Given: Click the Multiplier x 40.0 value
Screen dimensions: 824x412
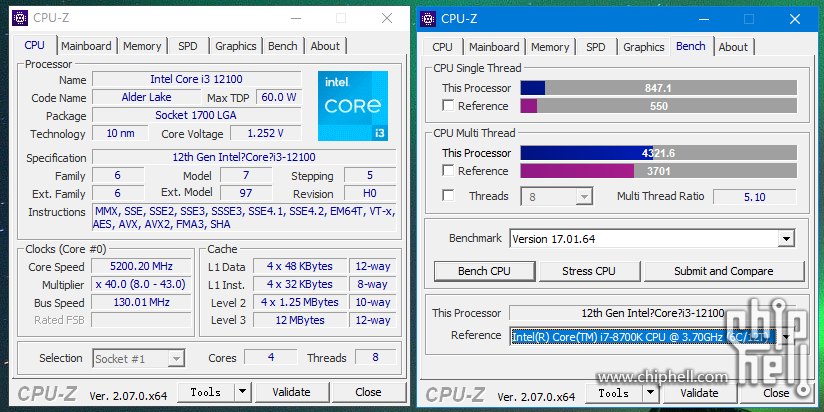Looking at the screenshot, I should coord(141,284).
